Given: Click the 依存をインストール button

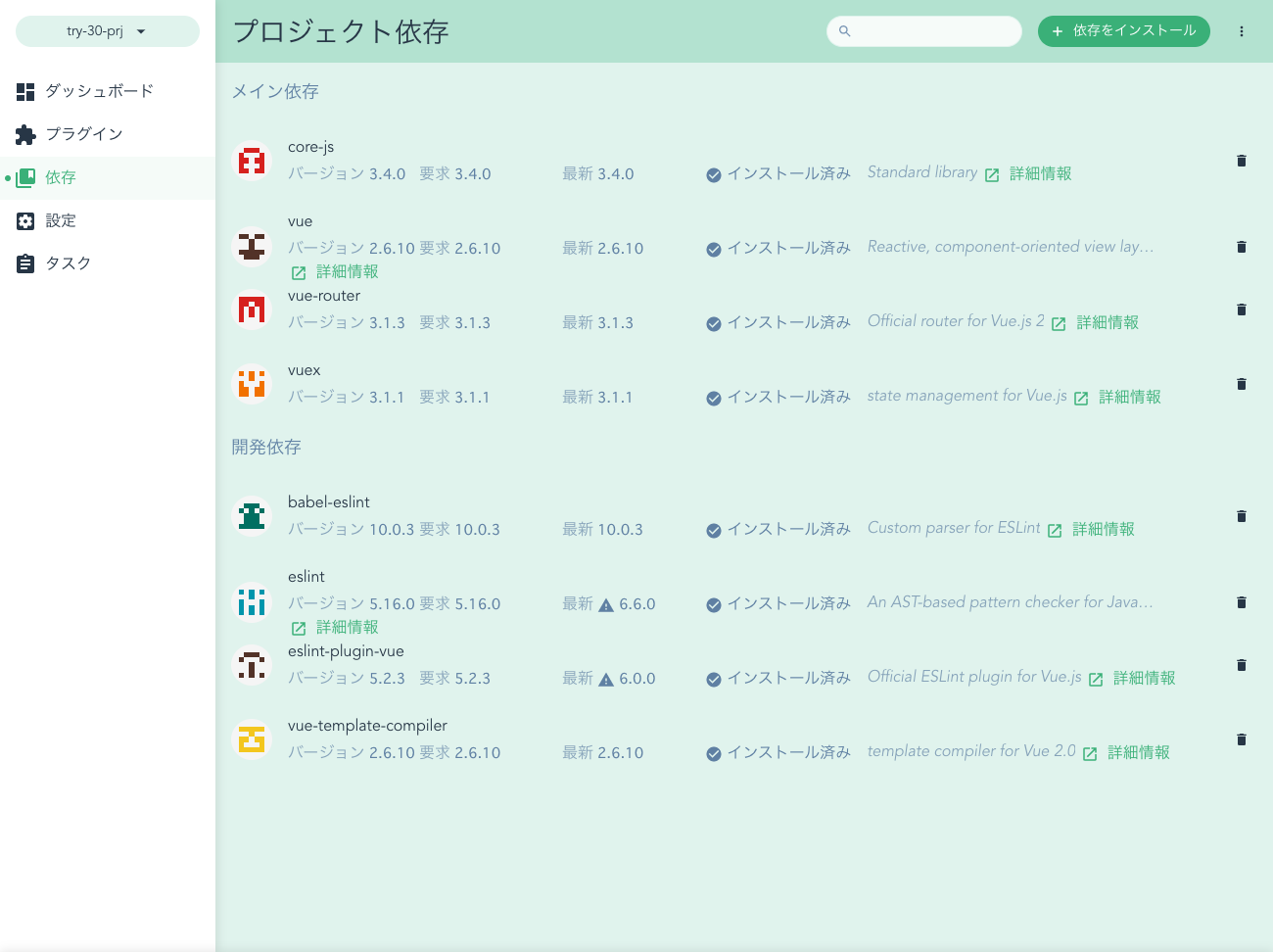Looking at the screenshot, I should [1124, 31].
